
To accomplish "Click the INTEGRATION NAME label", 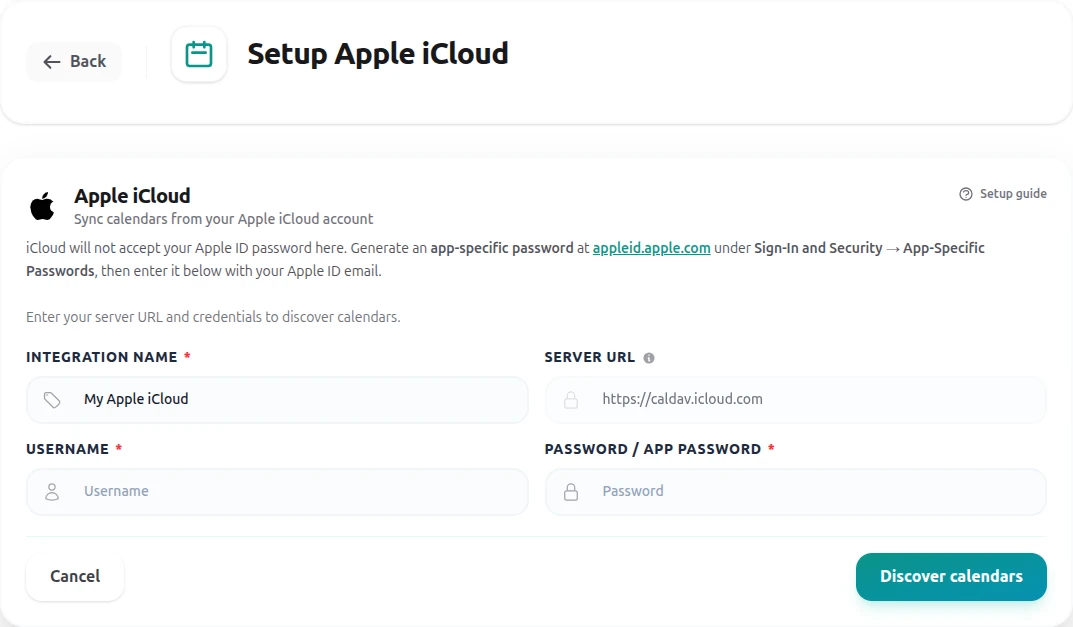I will 102,357.
